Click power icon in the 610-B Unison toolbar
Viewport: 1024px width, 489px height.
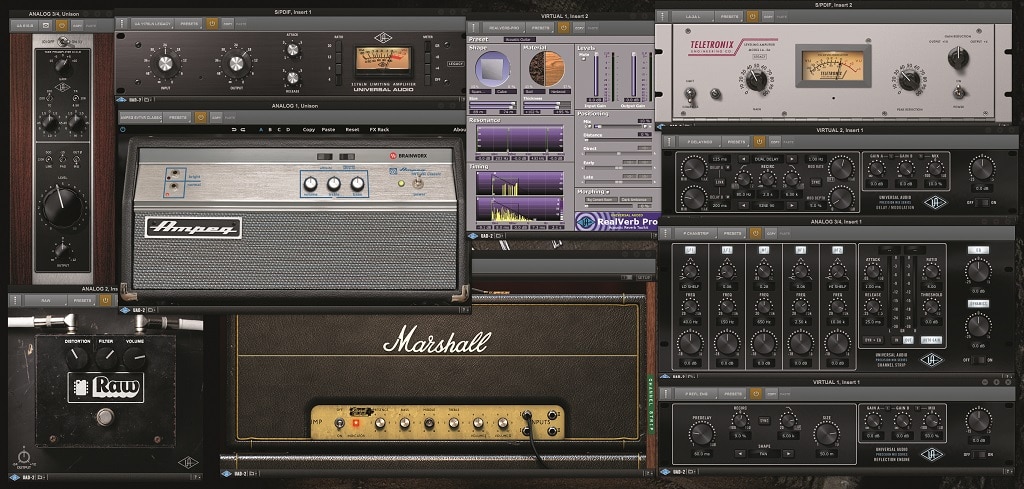[x=62, y=25]
